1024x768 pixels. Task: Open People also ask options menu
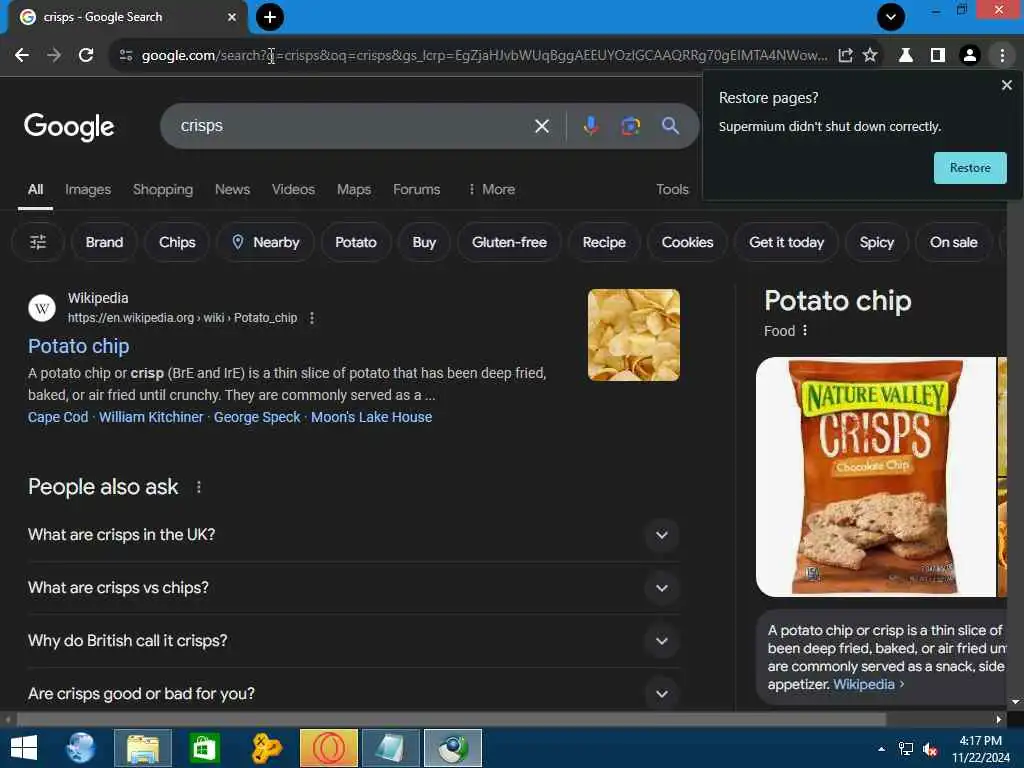coord(199,487)
